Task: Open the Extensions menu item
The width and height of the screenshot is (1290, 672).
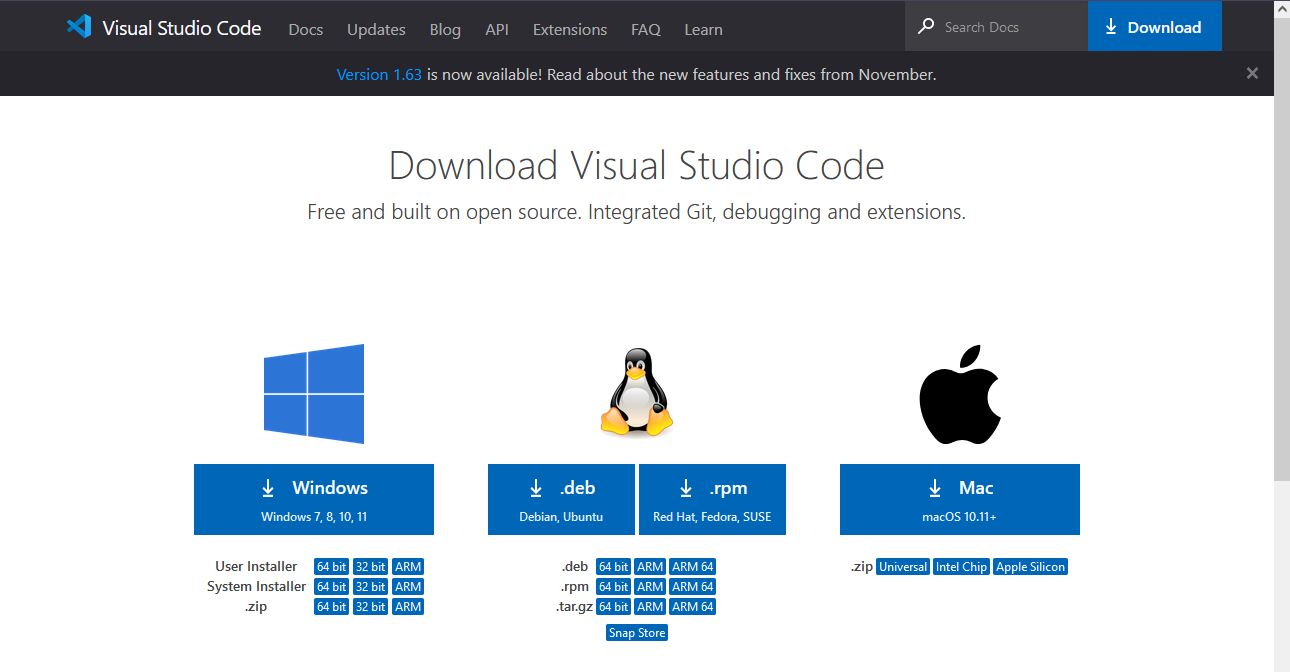Action: pyautogui.click(x=569, y=29)
